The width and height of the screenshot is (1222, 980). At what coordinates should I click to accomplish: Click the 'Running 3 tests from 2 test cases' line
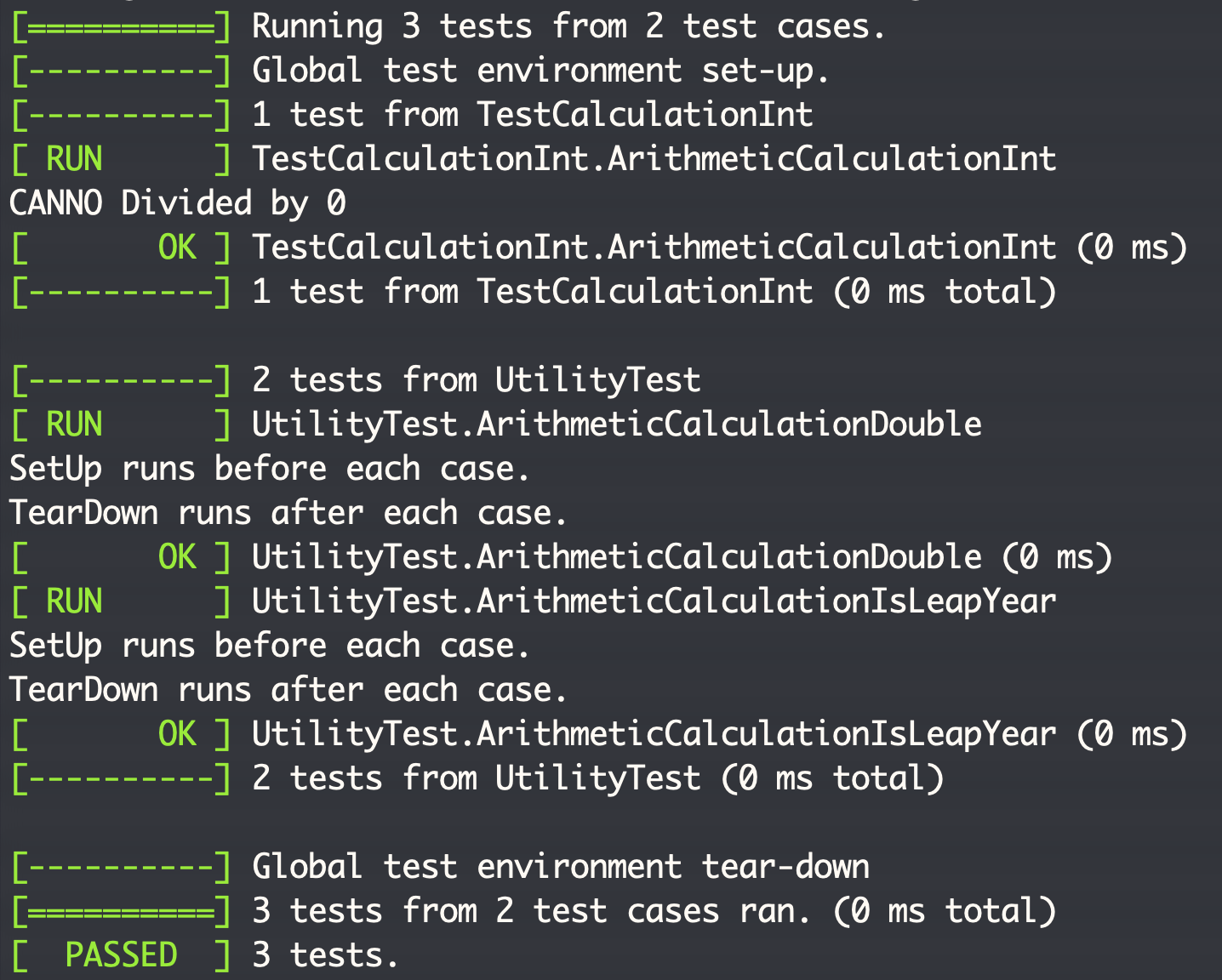(568, 26)
